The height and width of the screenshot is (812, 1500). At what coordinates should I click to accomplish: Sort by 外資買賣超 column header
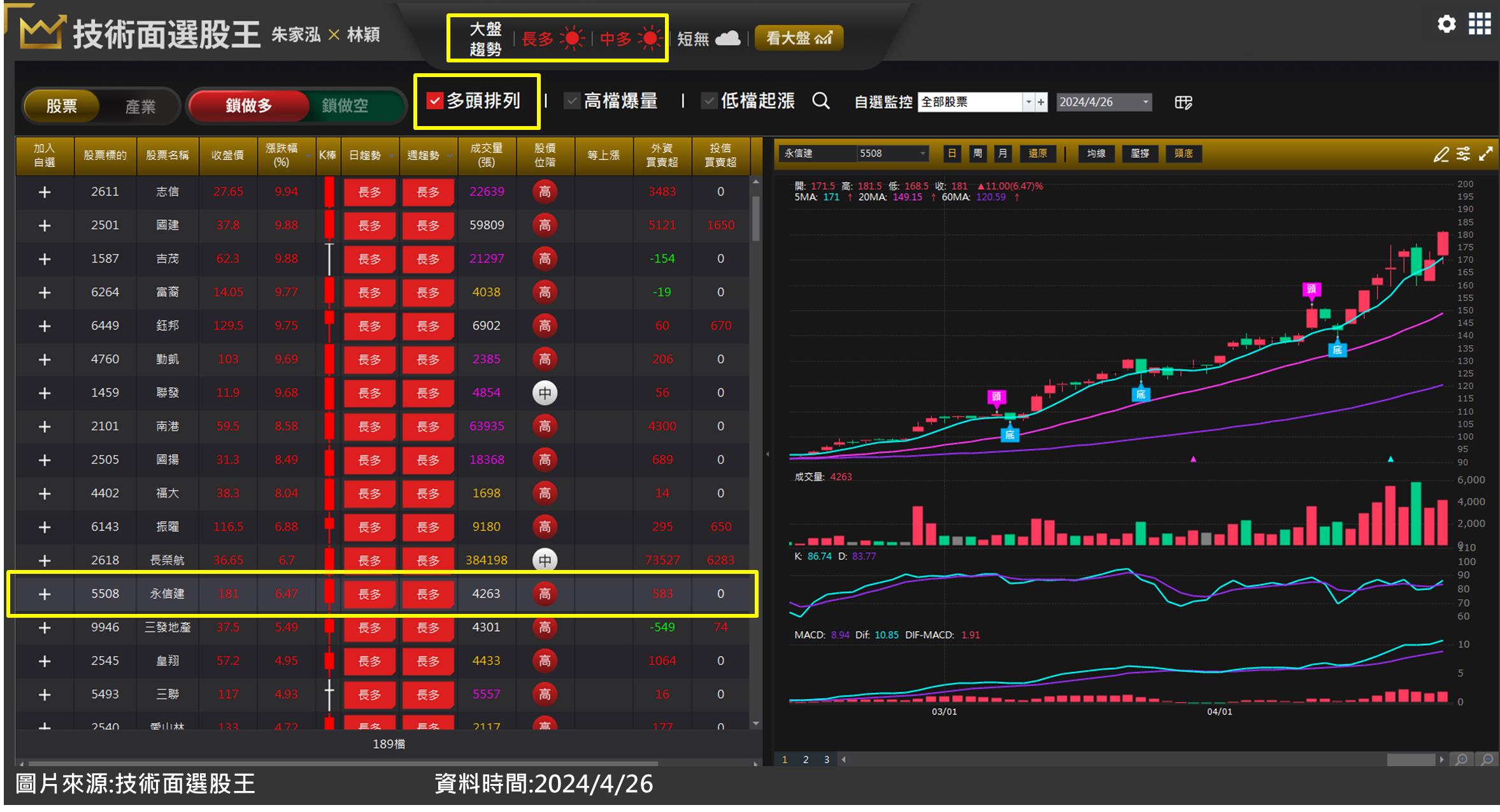[662, 155]
